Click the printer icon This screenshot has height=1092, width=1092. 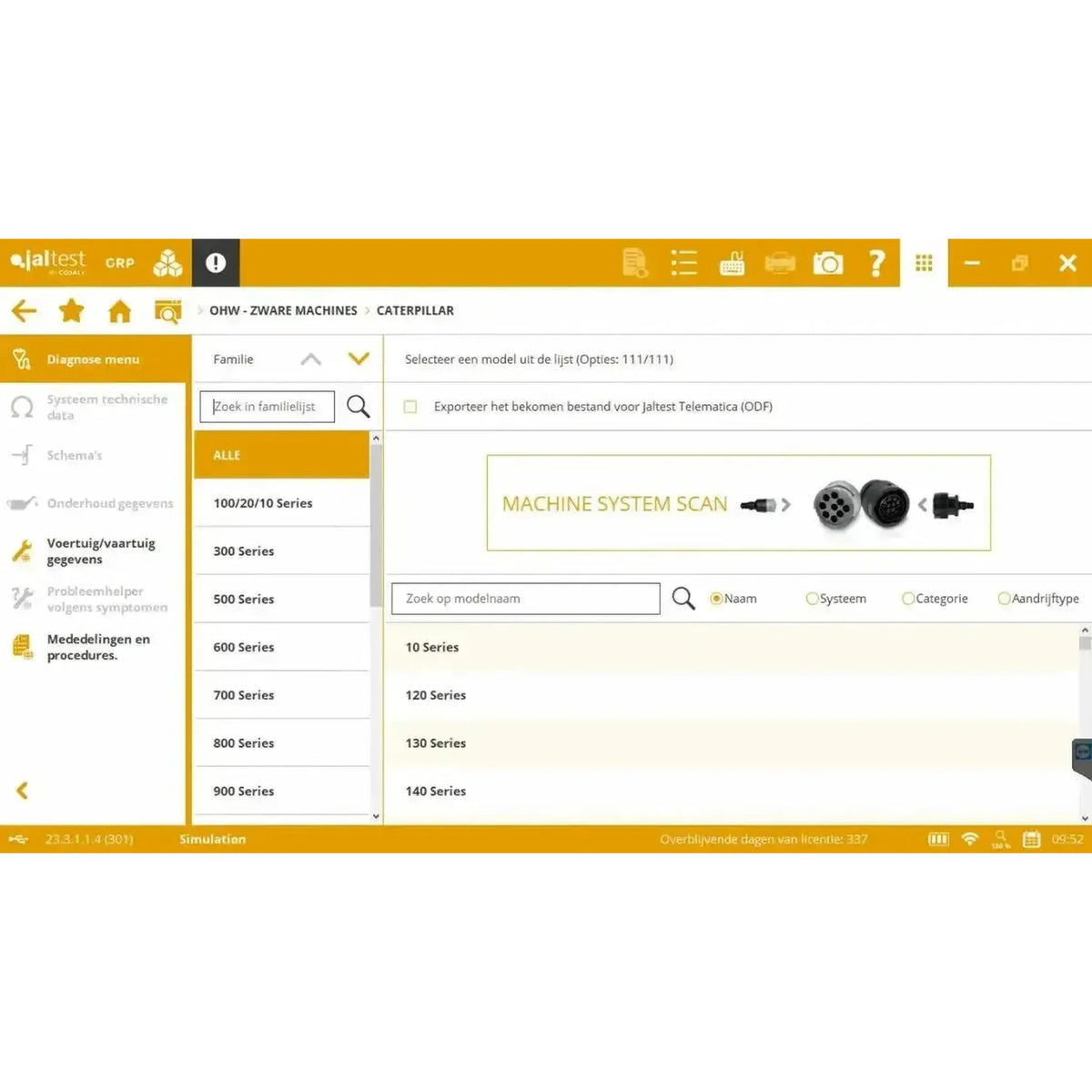pos(780,264)
